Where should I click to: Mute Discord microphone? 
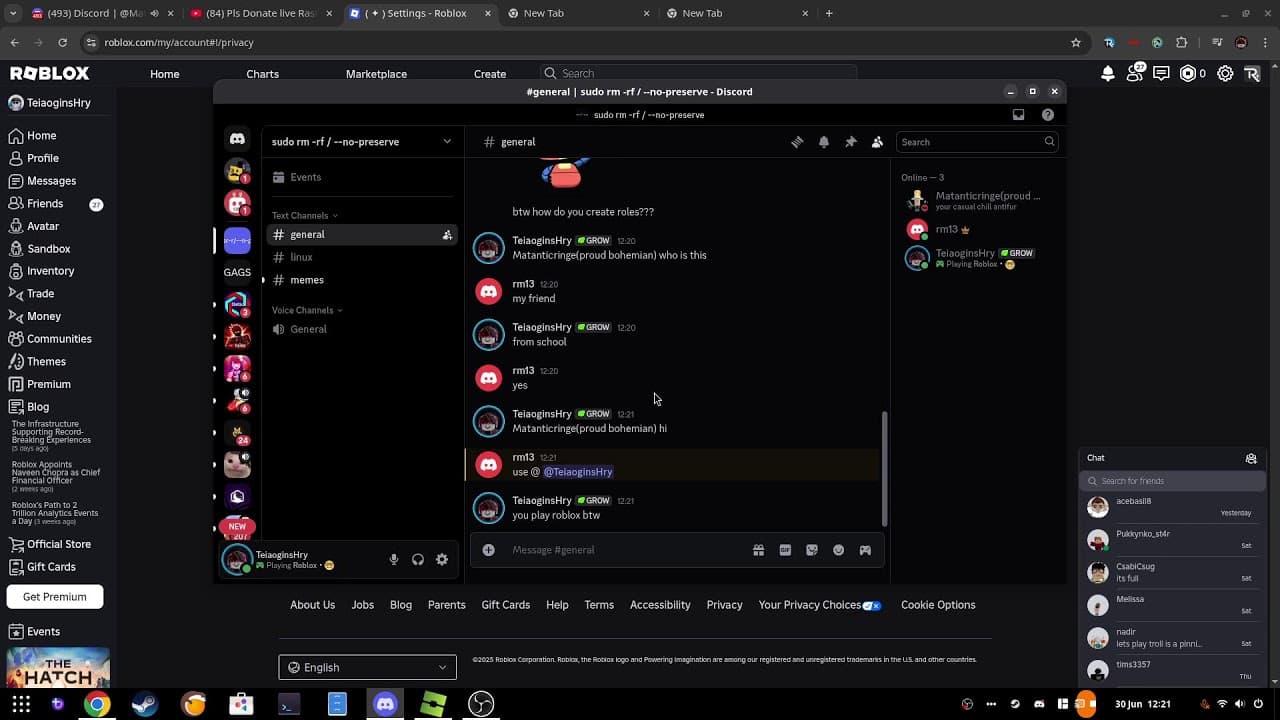[x=394, y=560]
